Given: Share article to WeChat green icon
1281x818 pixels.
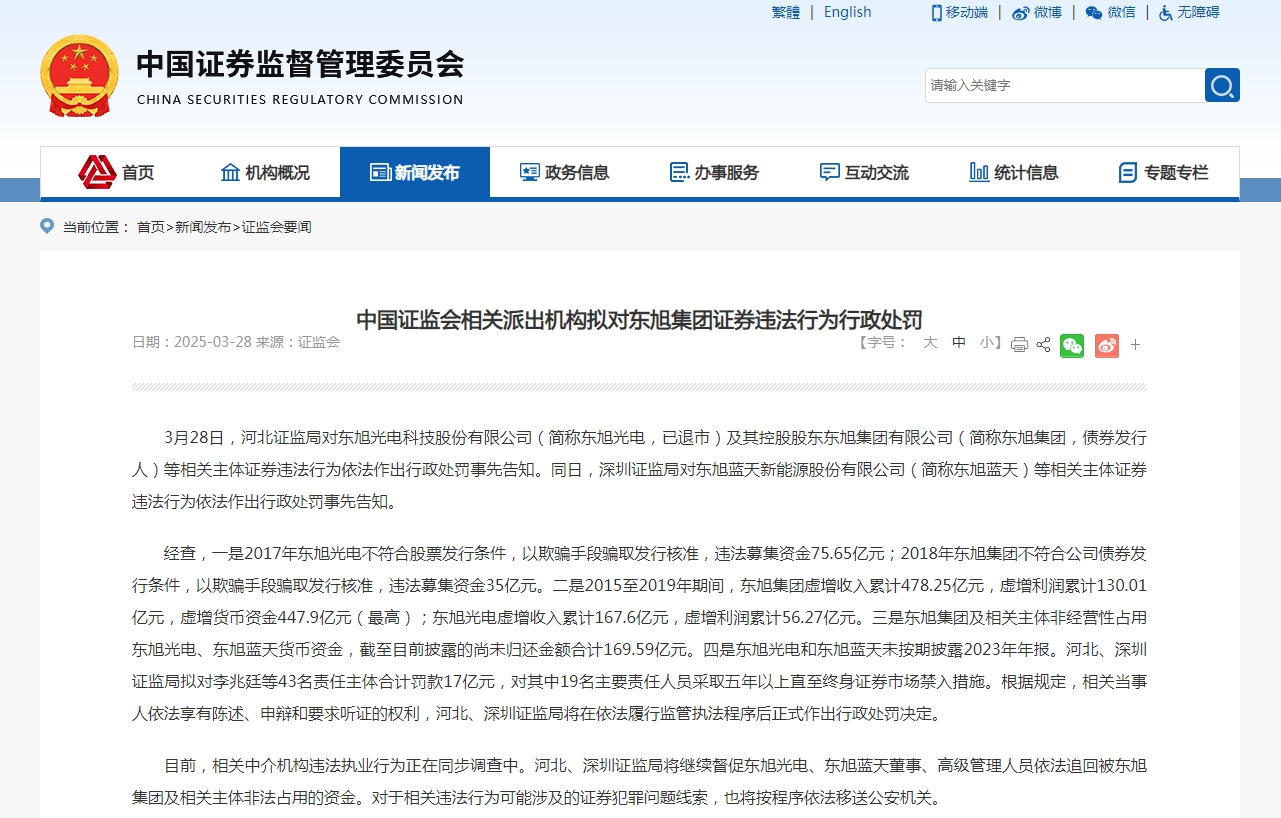Looking at the screenshot, I should [x=1072, y=346].
